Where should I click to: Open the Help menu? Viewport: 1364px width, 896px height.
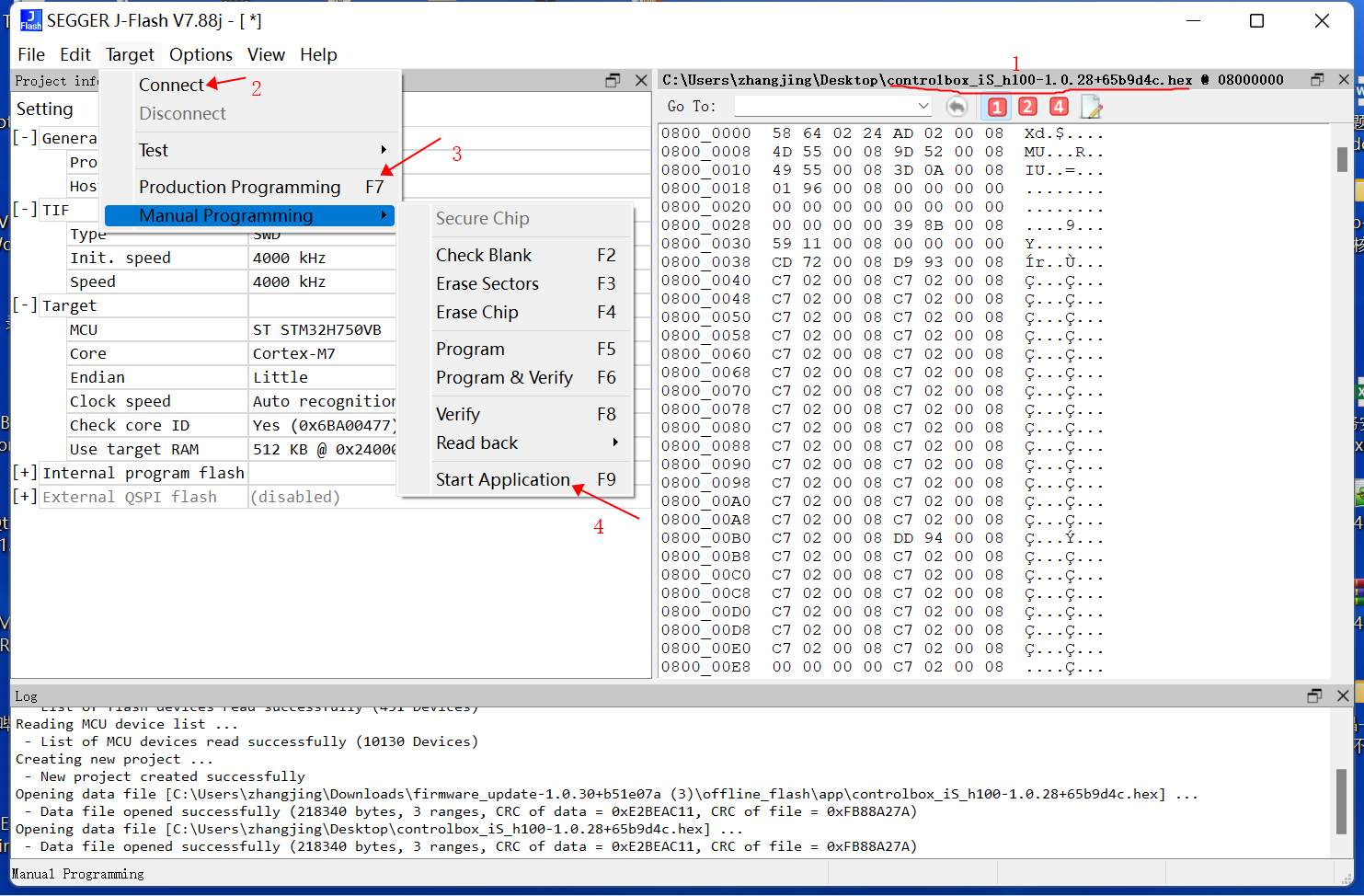tap(318, 54)
